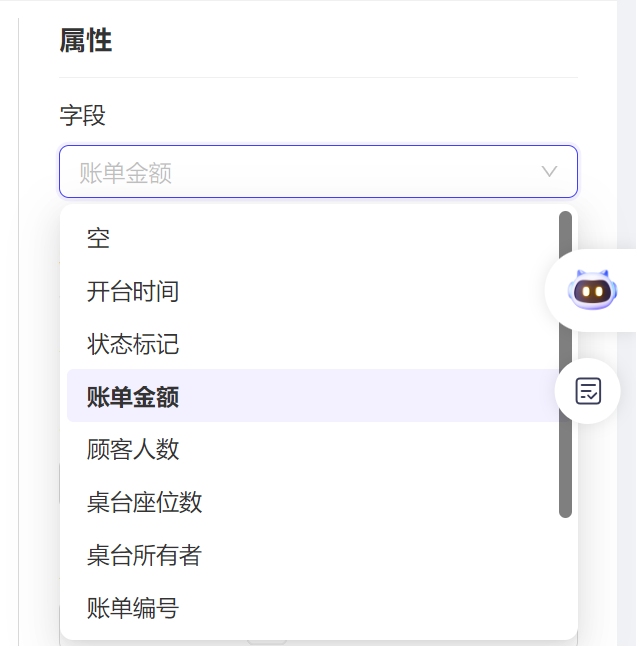Click the 属性 panel heading
The height and width of the screenshot is (646, 636).
click(86, 40)
